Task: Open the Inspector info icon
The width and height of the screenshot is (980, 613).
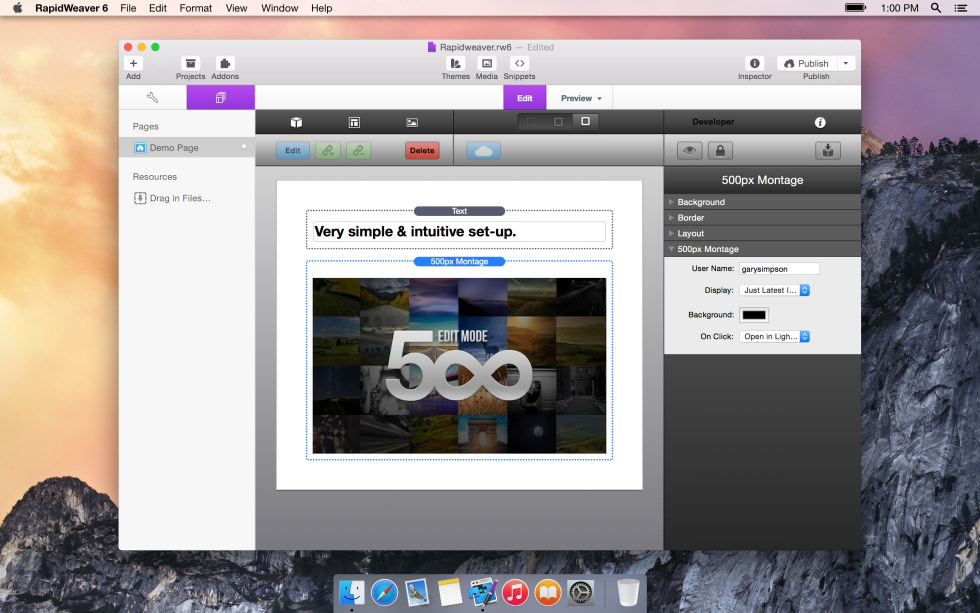Action: (x=754, y=64)
